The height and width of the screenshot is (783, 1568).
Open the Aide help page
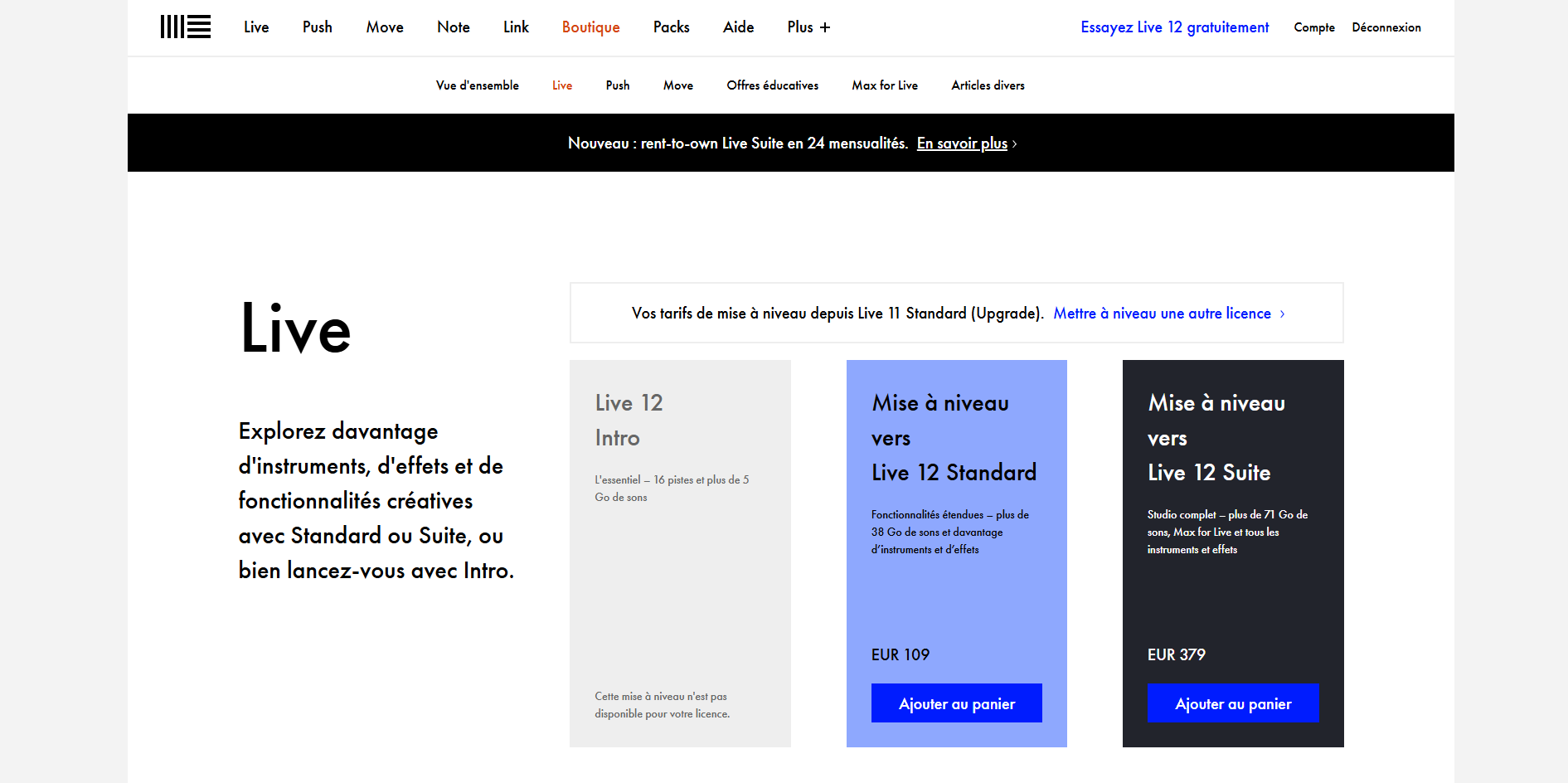(739, 27)
